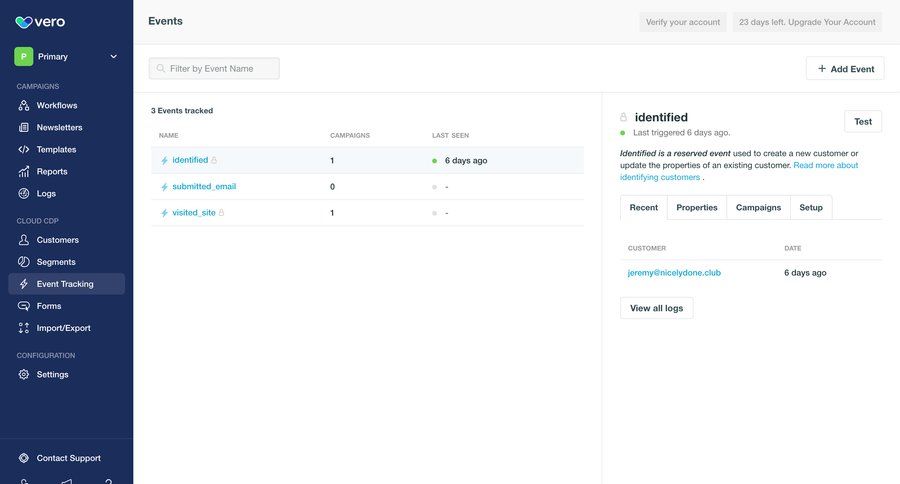
Task: Open Import/Export arrows icon in sidebar
Action: [x=24, y=328]
